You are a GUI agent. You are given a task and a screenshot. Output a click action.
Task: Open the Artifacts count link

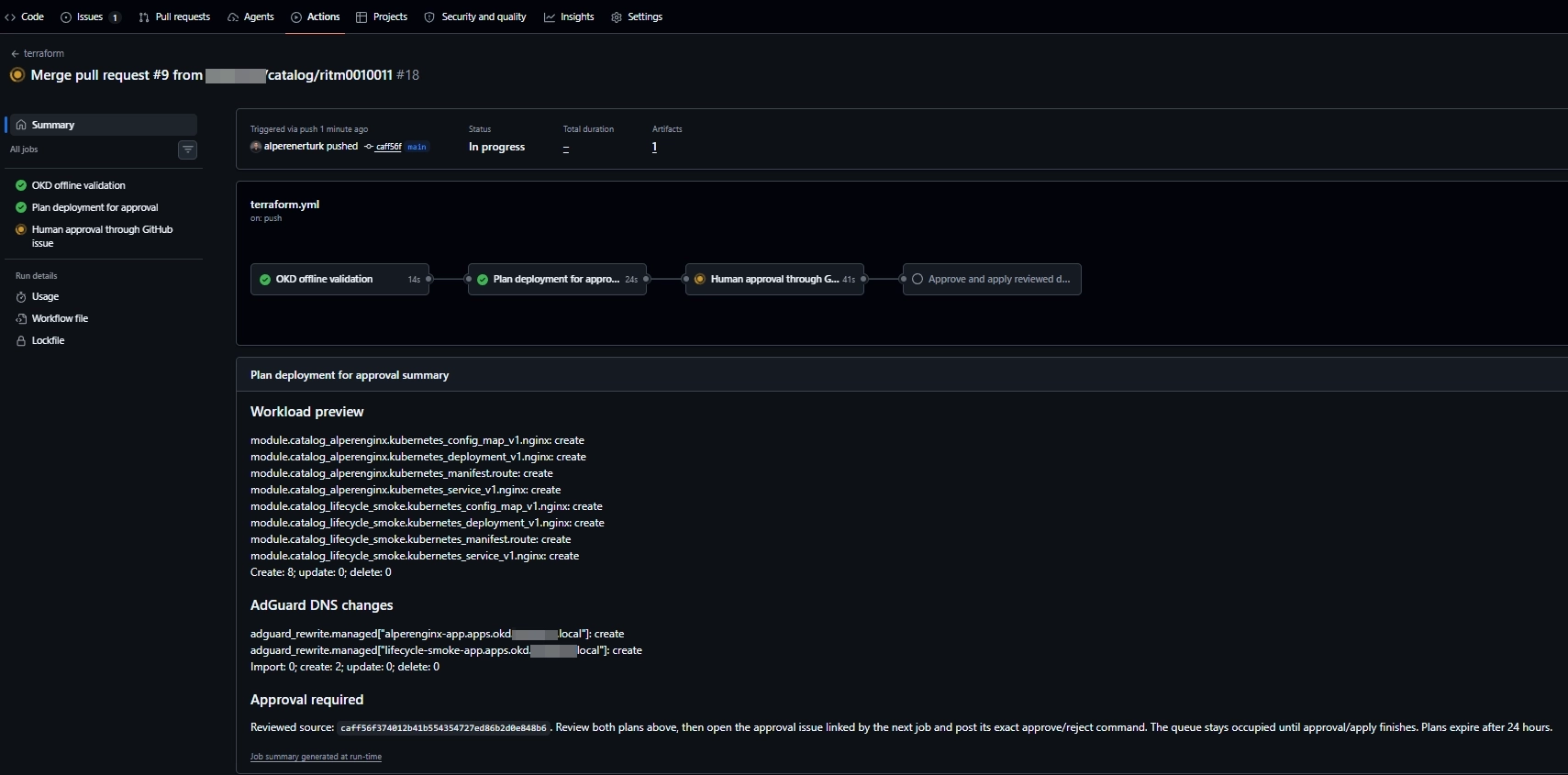(654, 147)
